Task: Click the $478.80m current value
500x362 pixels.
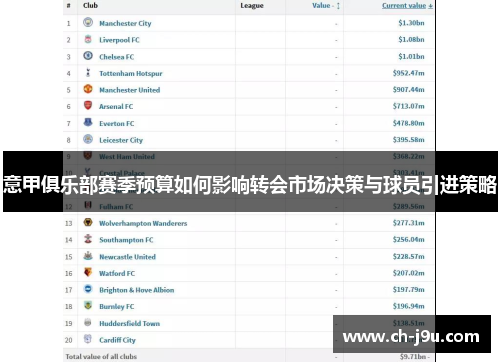Action: coord(409,123)
